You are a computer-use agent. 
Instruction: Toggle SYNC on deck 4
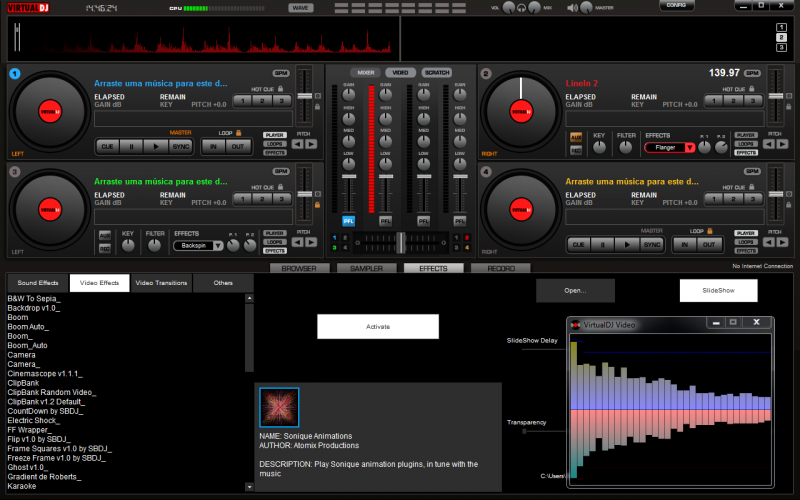click(652, 245)
